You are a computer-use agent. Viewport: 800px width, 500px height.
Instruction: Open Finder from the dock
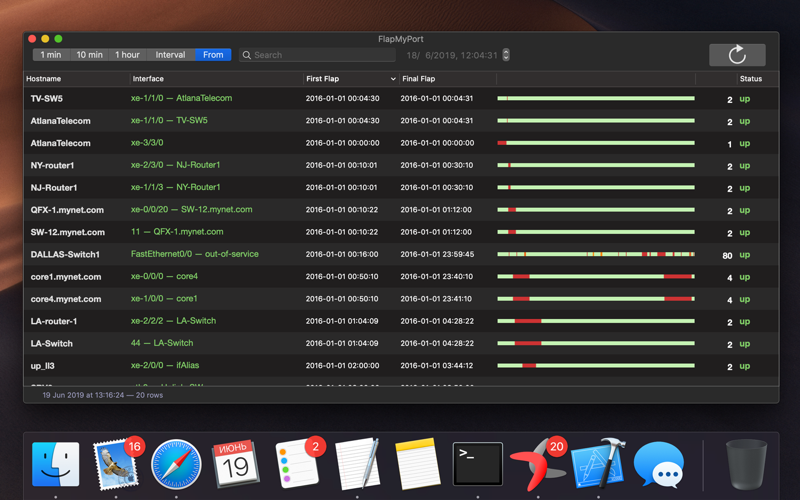click(x=56, y=464)
